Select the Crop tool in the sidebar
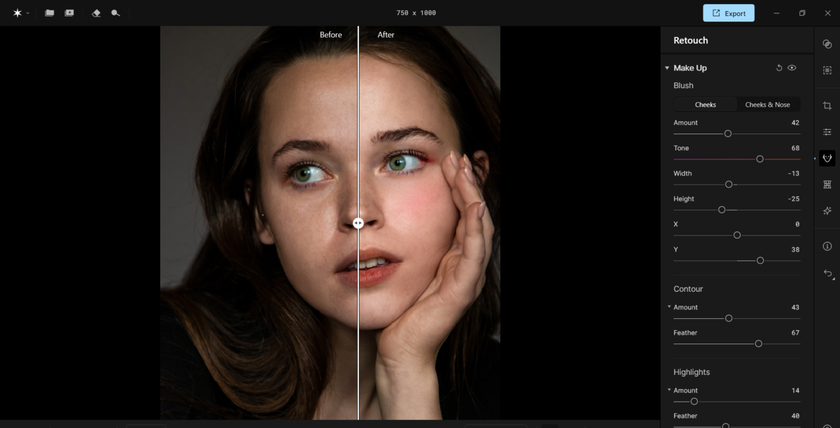 tap(827, 106)
